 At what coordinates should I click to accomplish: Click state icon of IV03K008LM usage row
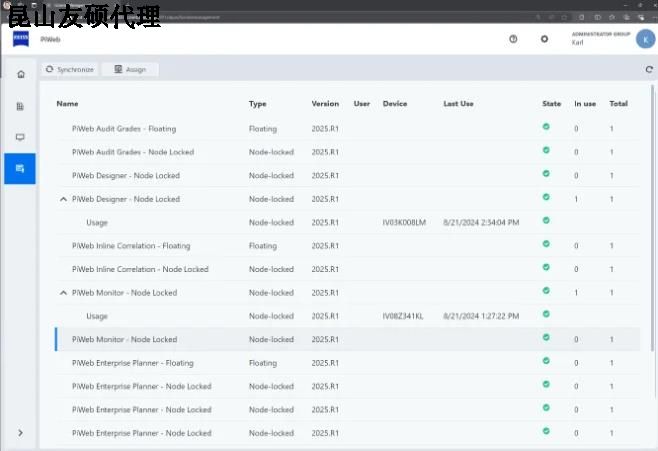[x=546, y=220]
